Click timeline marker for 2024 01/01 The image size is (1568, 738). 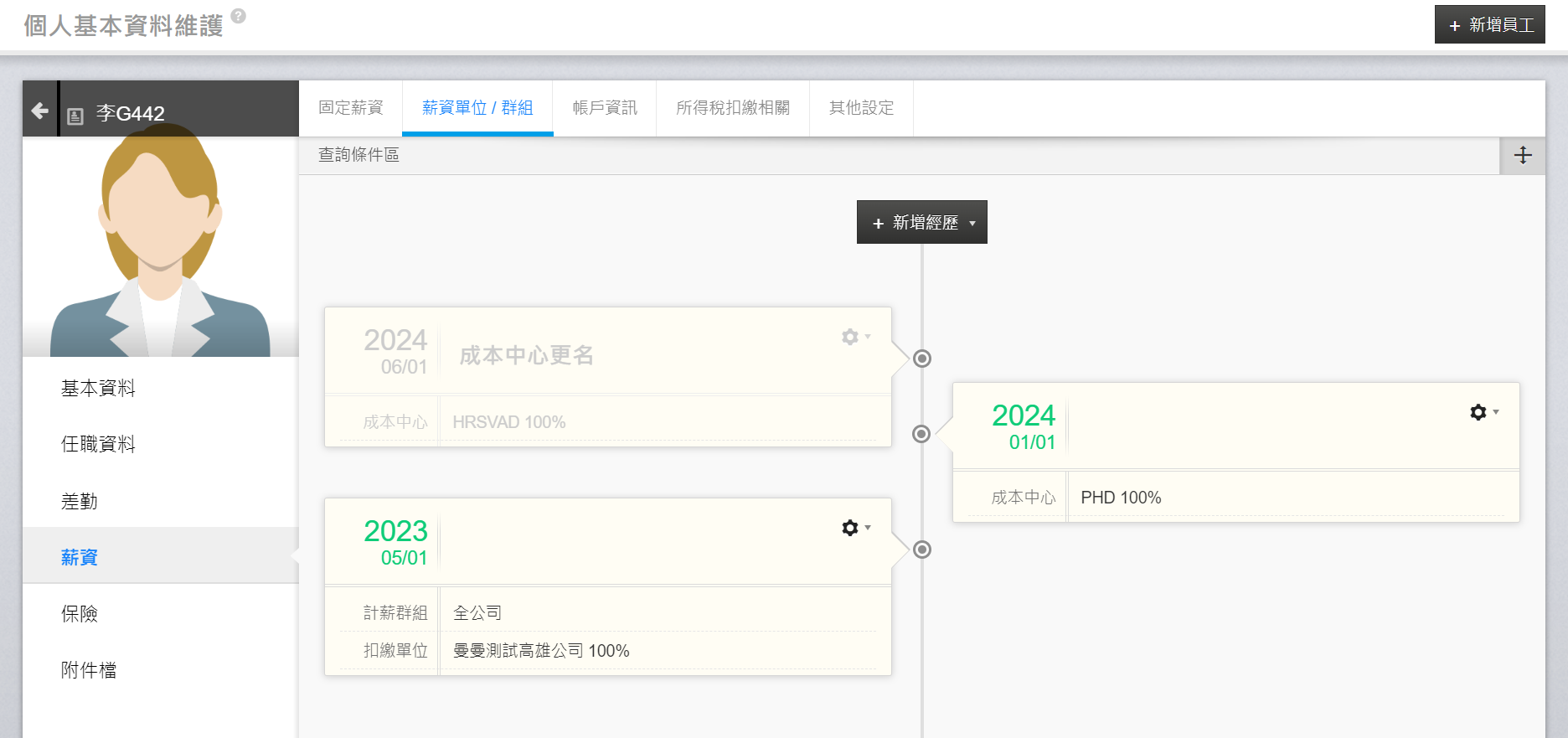921,434
